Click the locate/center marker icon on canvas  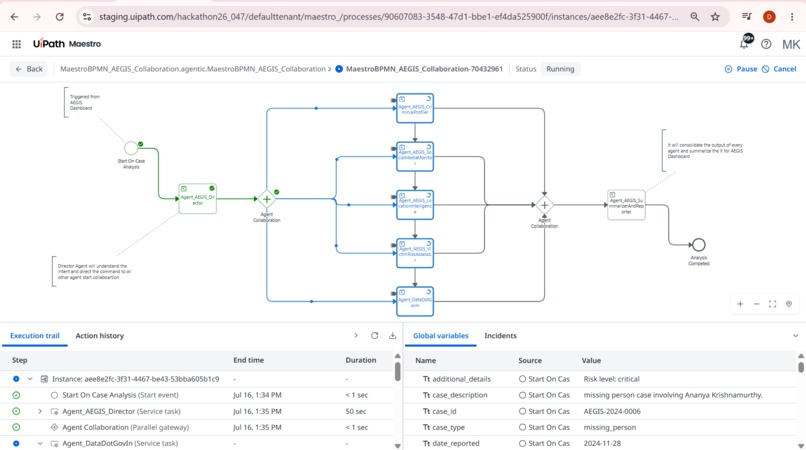(x=789, y=304)
